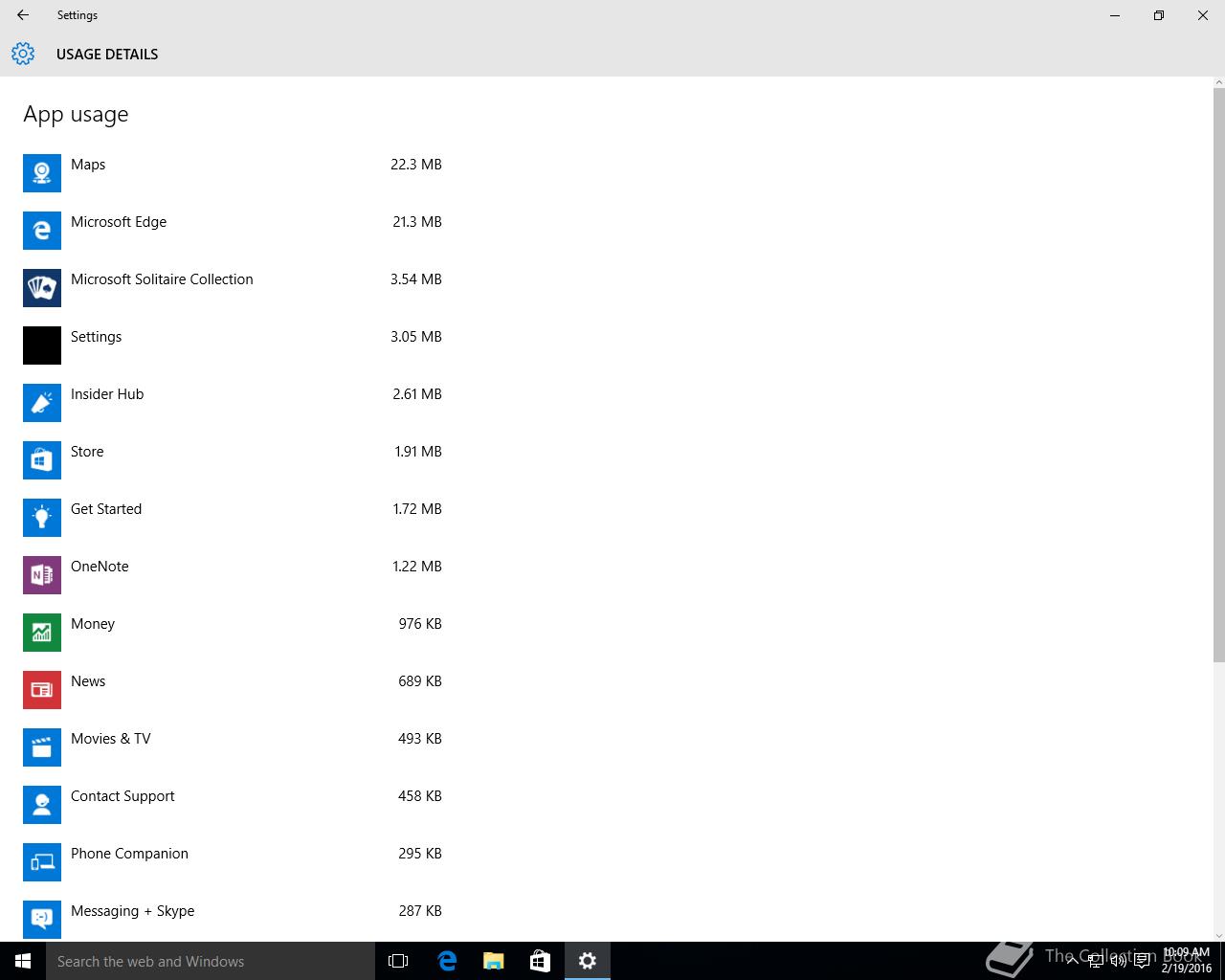Open the Store from the taskbar
This screenshot has width=1225, height=980.
pyautogui.click(x=541, y=961)
